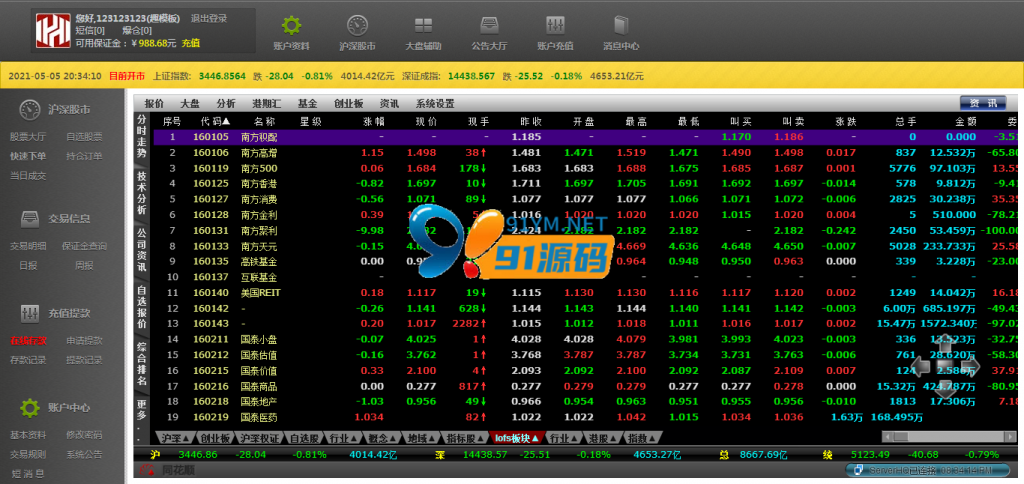Open the 指标股▲ bottom tab dropdown
1024x484 pixels.
(x=464, y=438)
